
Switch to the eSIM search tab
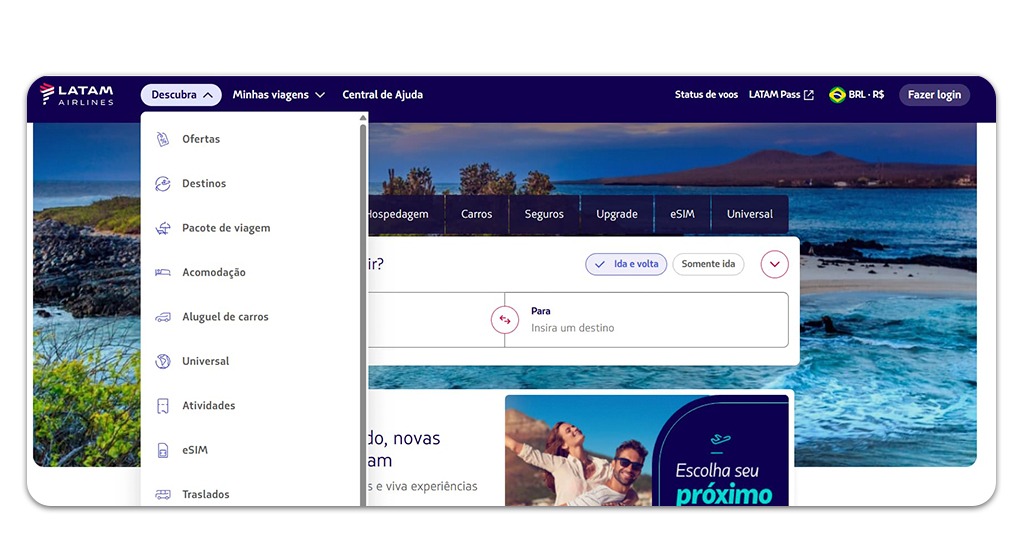pos(682,214)
